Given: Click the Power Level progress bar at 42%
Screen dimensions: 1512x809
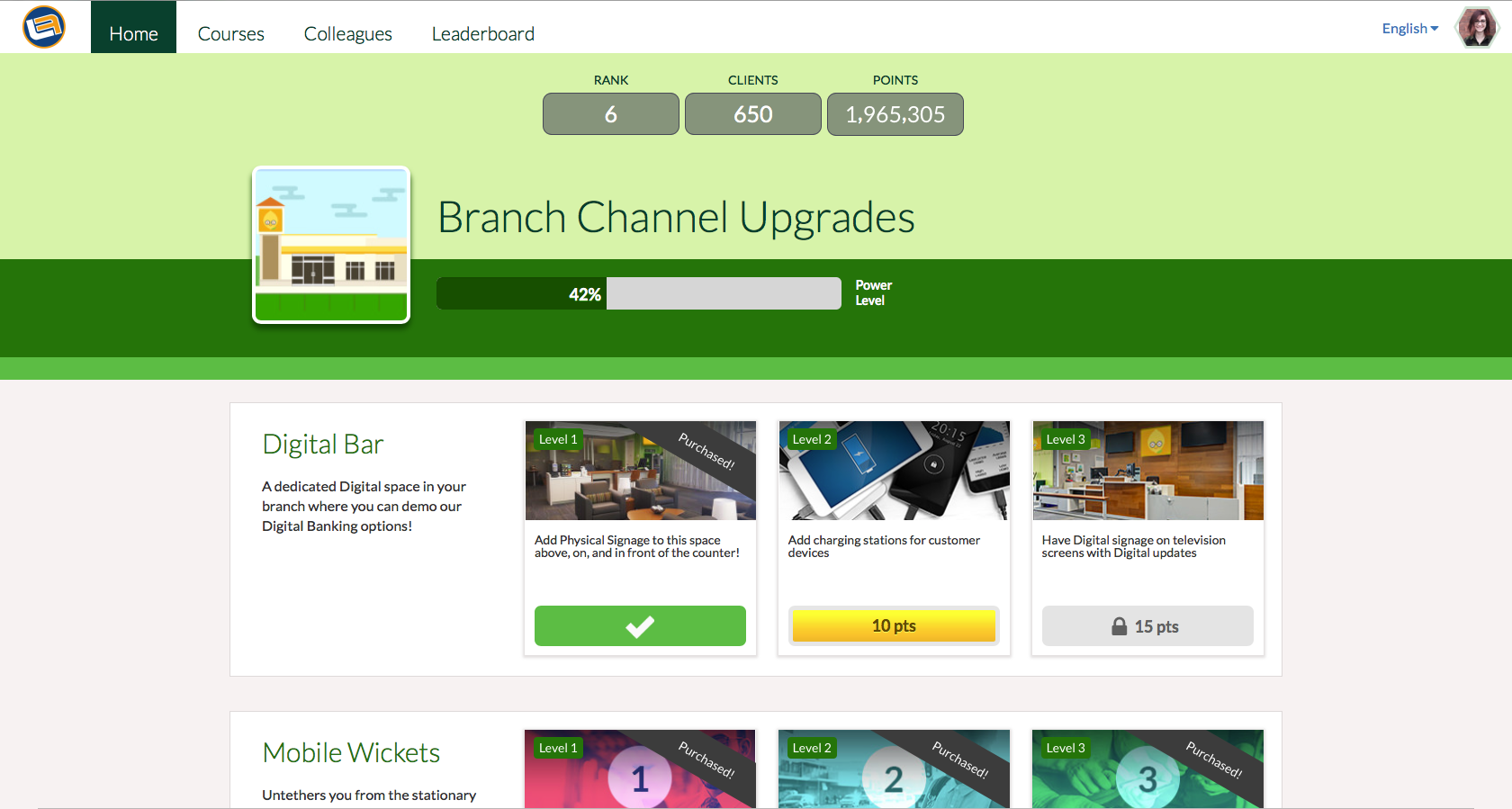Looking at the screenshot, I should tap(639, 293).
